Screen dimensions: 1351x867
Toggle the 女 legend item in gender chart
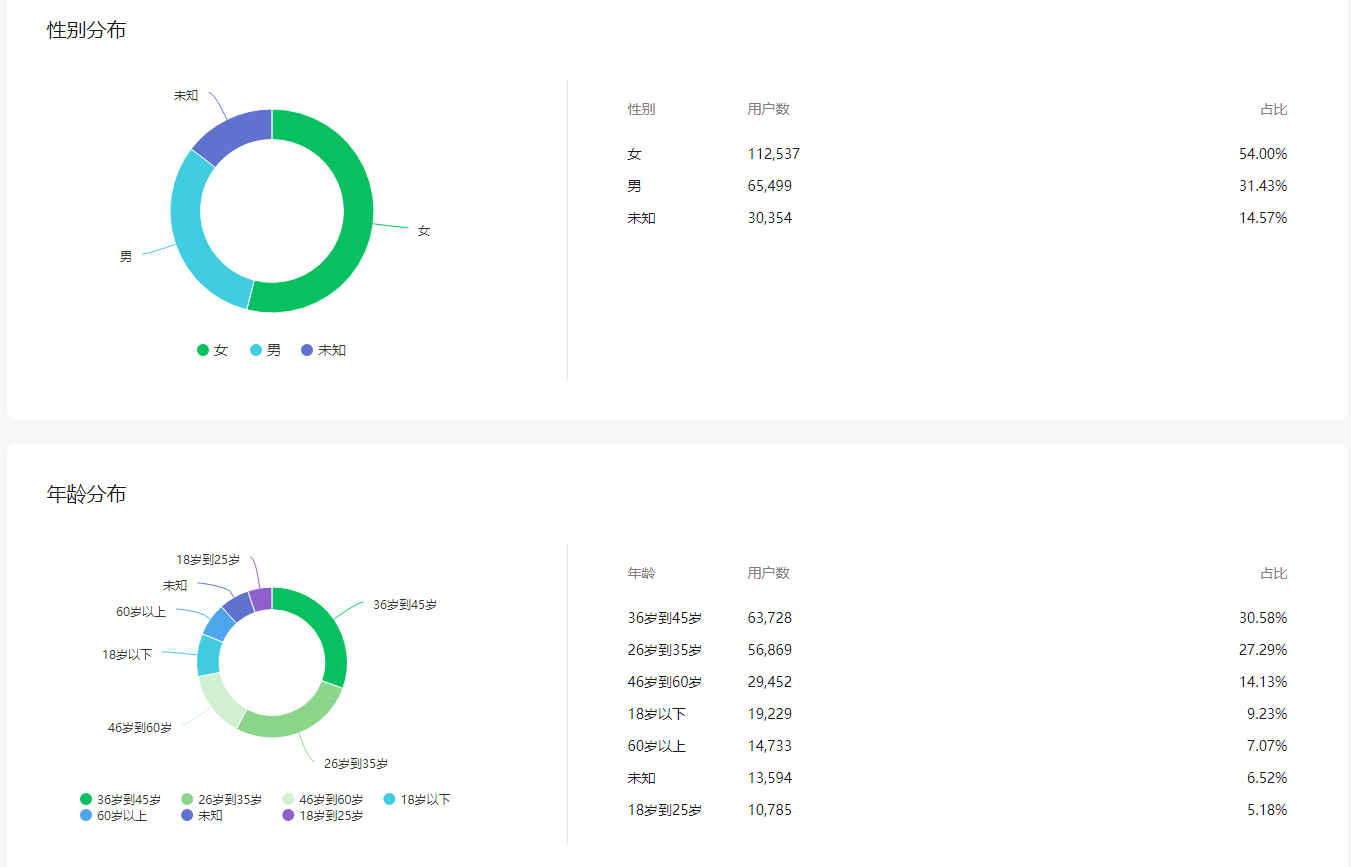[213, 350]
